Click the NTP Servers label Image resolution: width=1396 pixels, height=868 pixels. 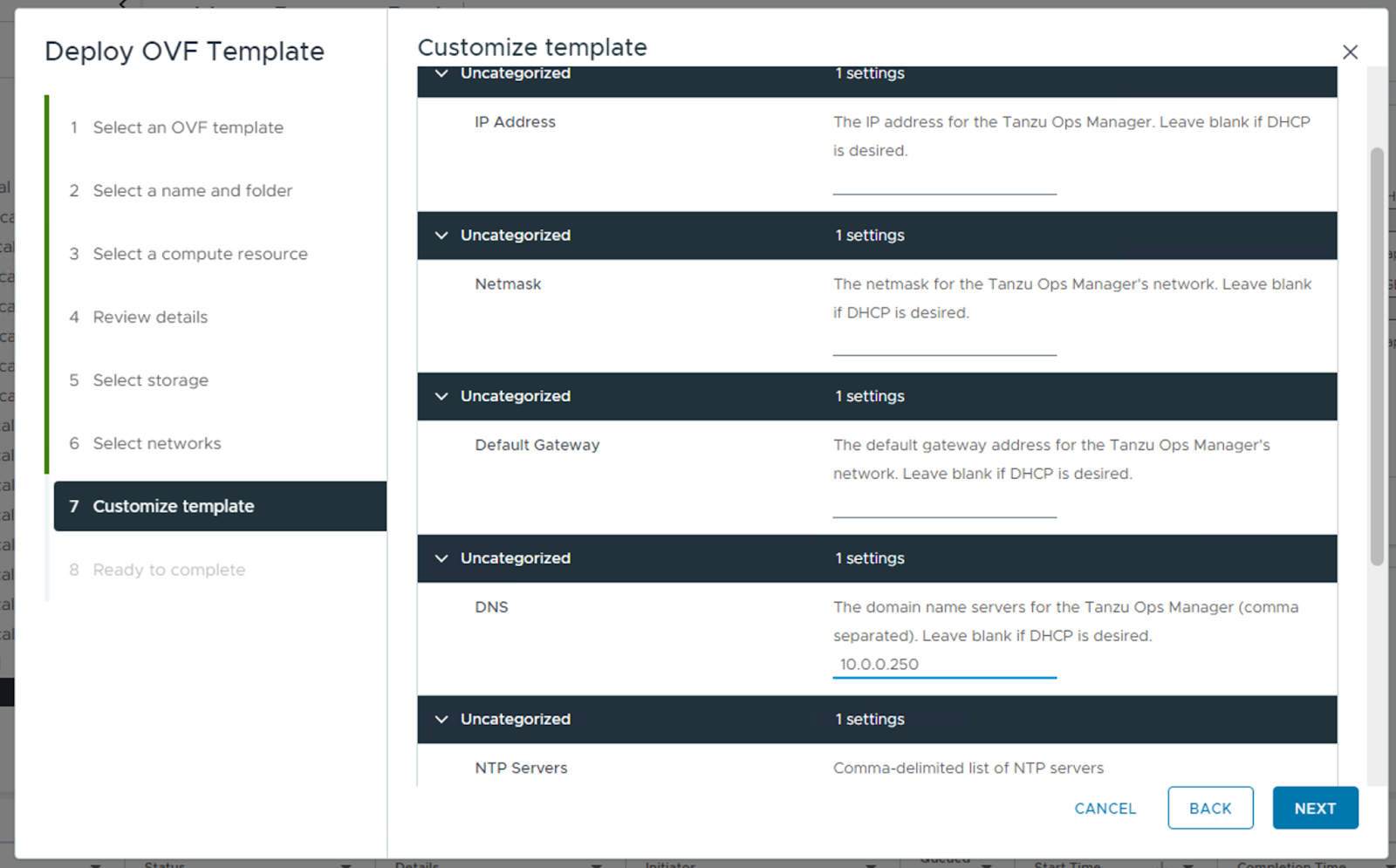[521, 769]
